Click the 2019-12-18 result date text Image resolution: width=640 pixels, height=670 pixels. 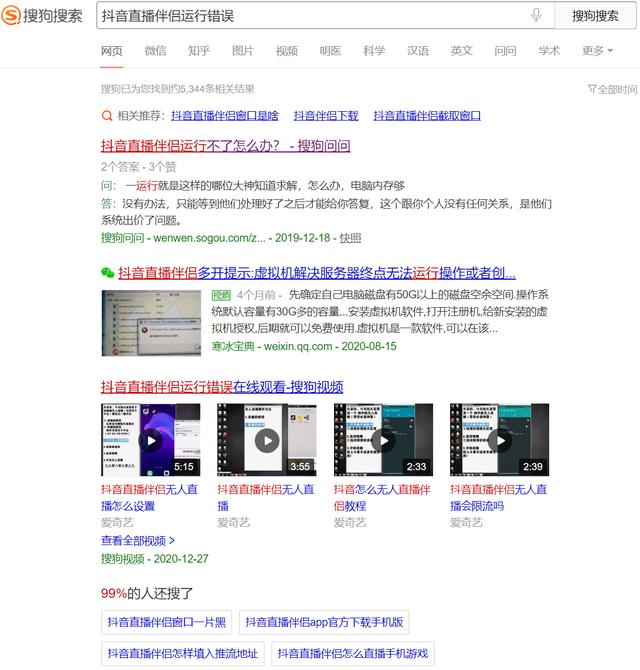point(302,238)
